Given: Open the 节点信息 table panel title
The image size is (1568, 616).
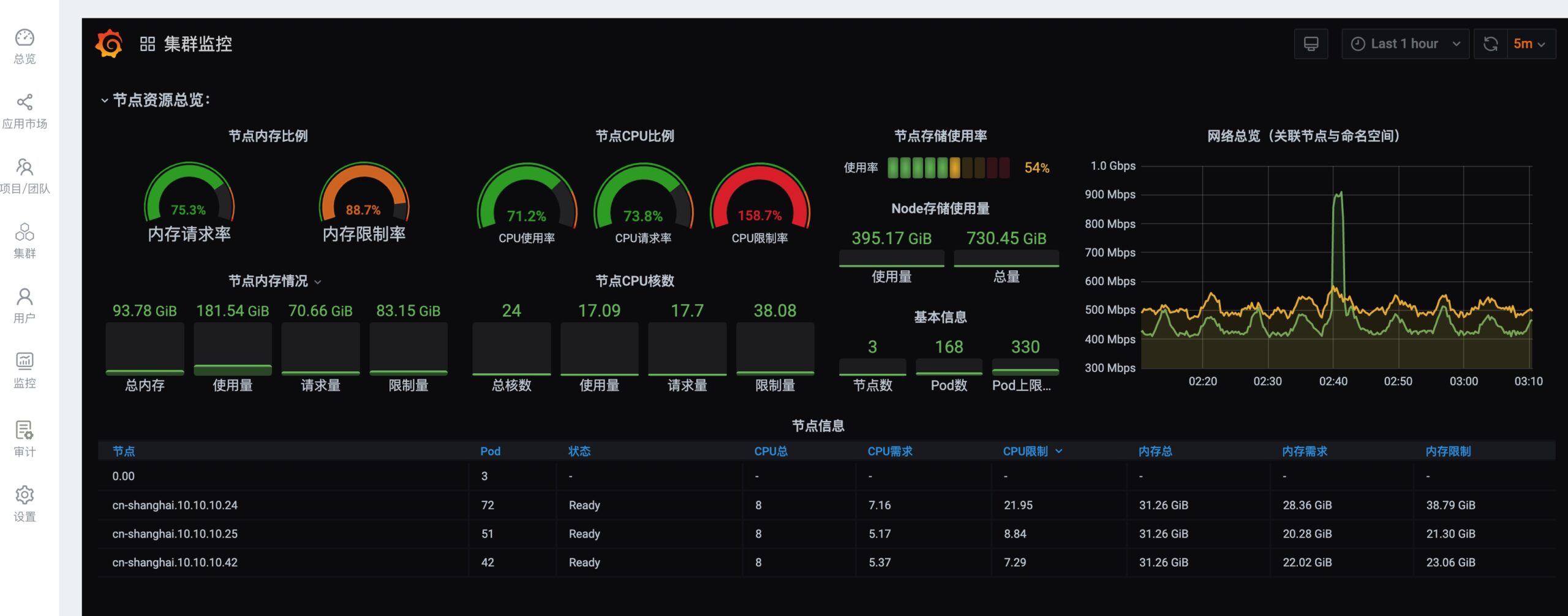Looking at the screenshot, I should pyautogui.click(x=818, y=426).
